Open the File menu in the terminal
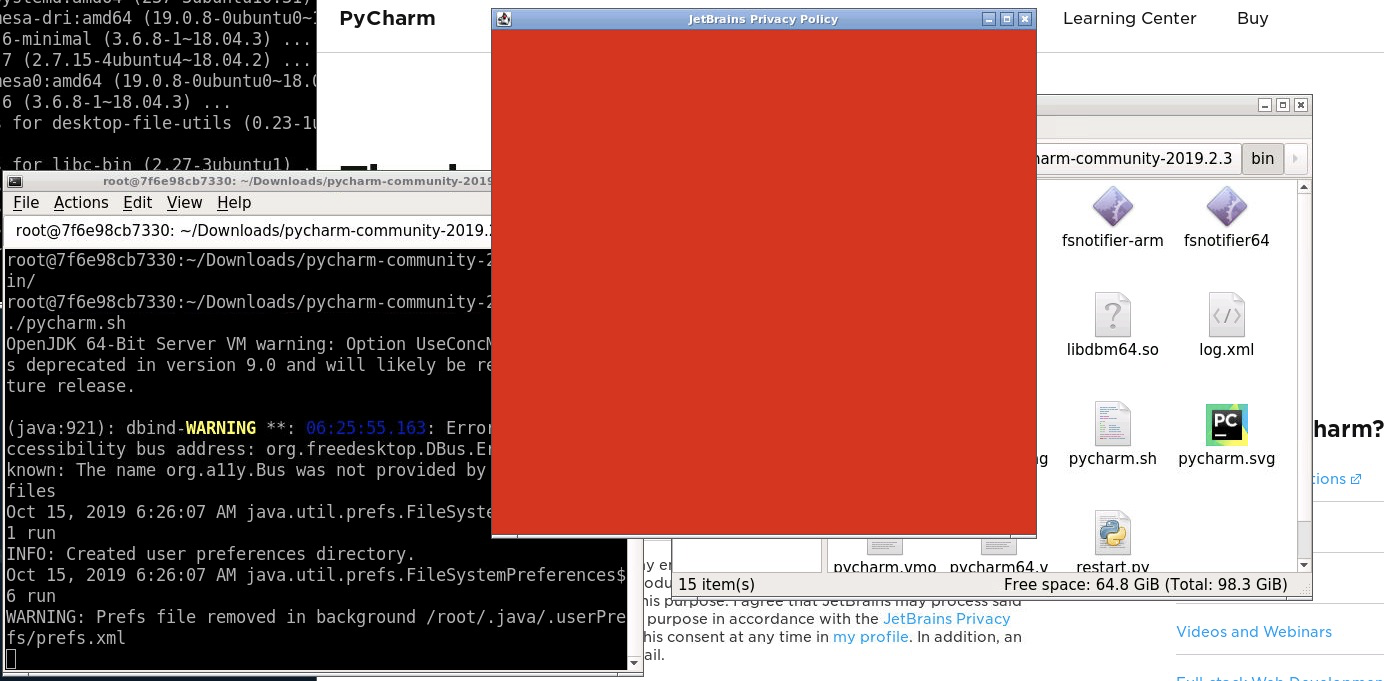The width and height of the screenshot is (1384, 681). [x=26, y=202]
